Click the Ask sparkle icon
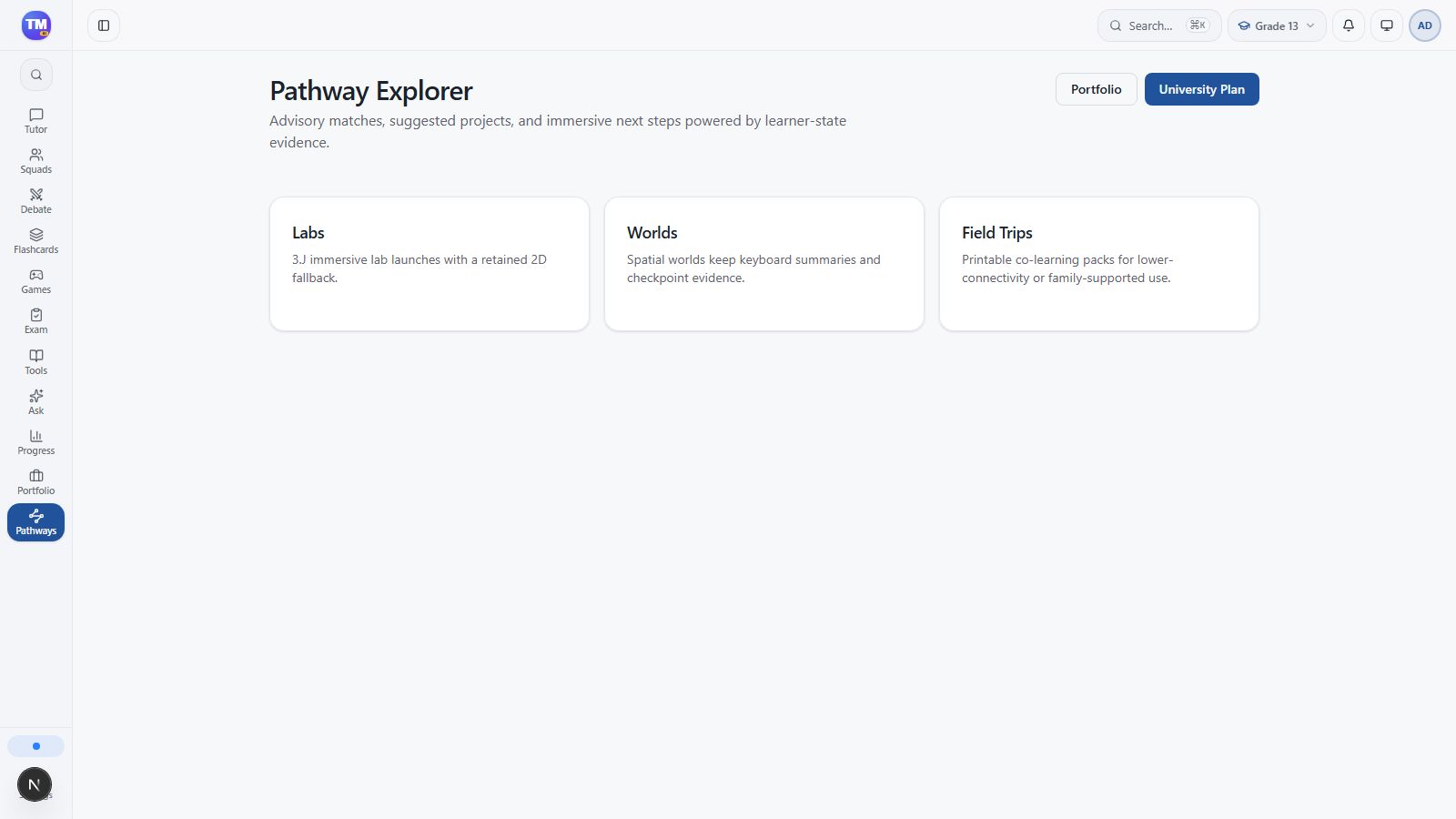Image resolution: width=1456 pixels, height=819 pixels. click(35, 396)
